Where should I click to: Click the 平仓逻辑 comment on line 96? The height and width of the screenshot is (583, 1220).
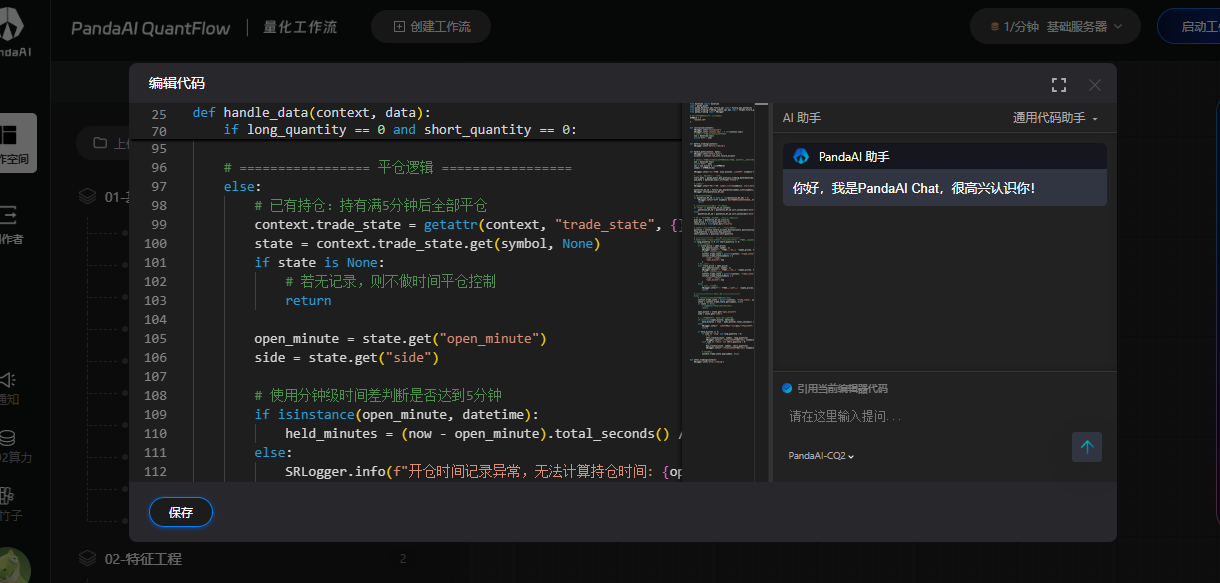click(398, 167)
